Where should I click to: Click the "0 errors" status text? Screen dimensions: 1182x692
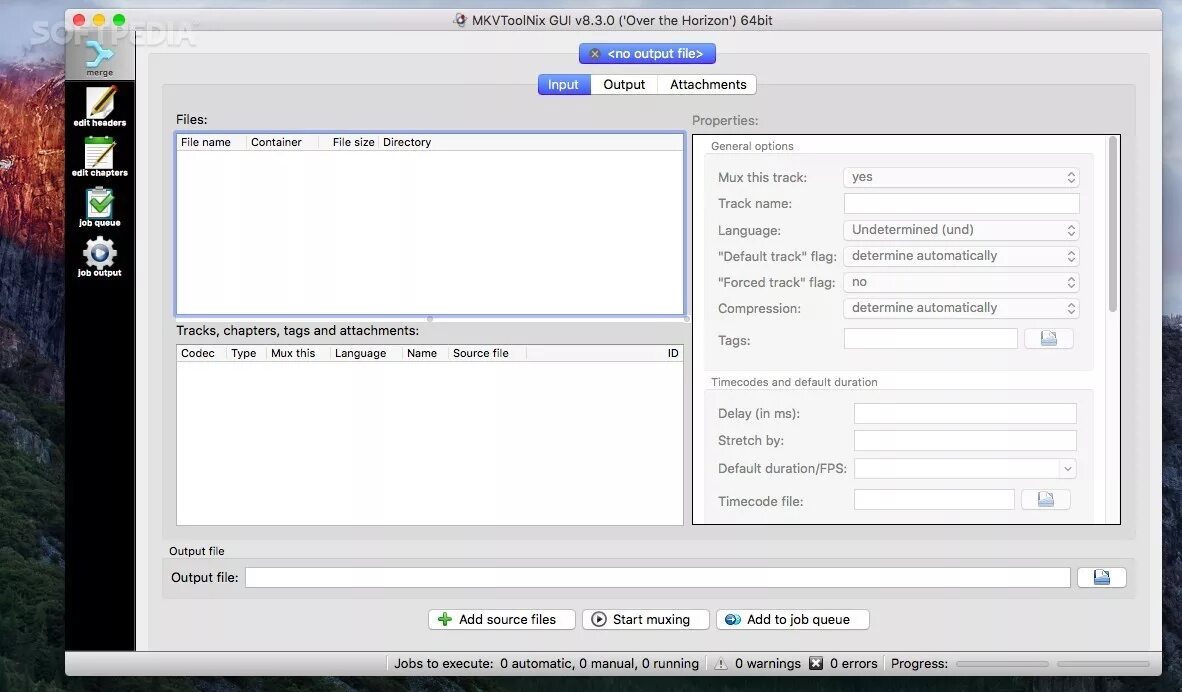[x=853, y=663]
